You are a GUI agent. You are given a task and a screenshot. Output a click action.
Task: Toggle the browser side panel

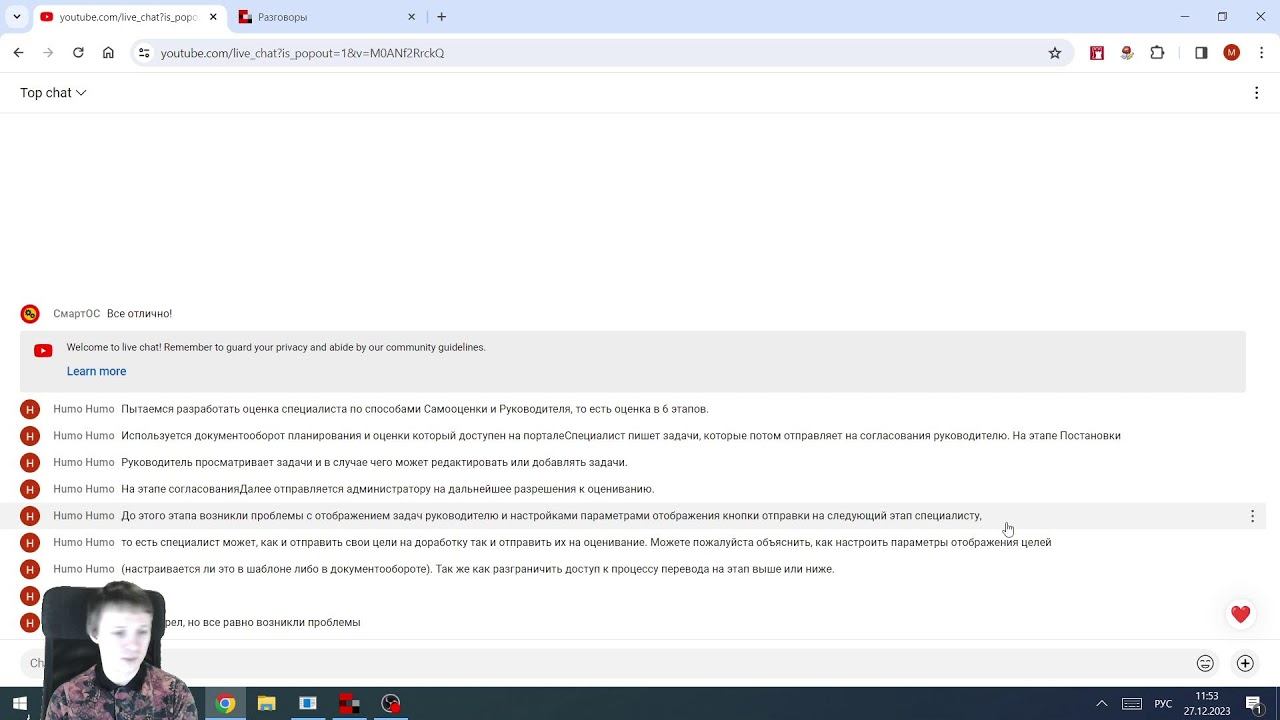[1201, 53]
